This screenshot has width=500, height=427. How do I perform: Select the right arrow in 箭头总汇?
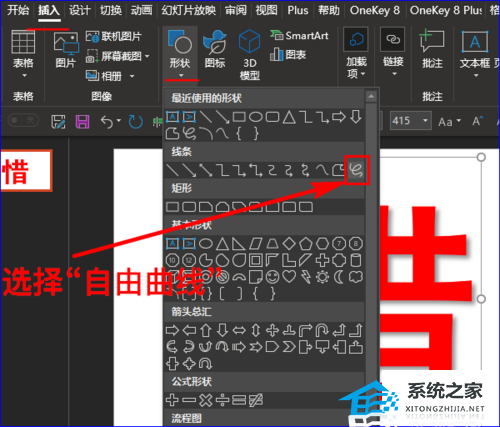point(172,330)
